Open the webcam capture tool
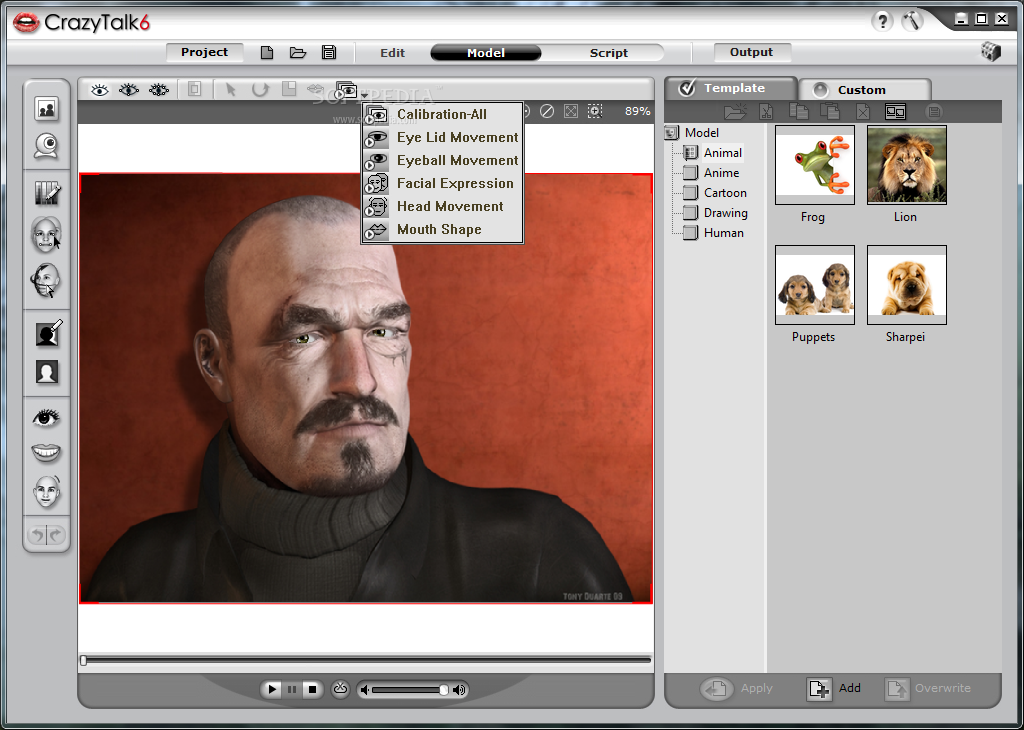 click(x=46, y=145)
